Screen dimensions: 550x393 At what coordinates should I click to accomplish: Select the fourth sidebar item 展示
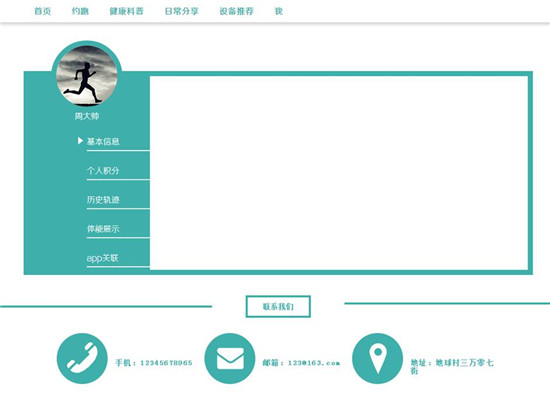(x=103, y=229)
